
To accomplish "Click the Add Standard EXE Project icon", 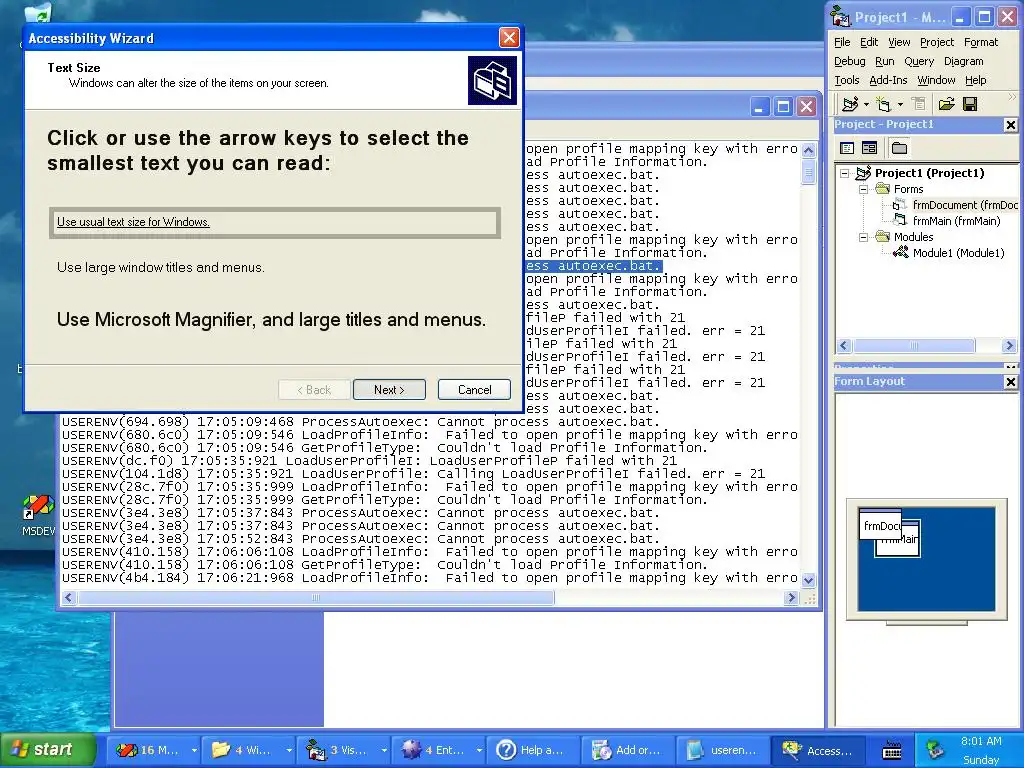I will click(849, 104).
